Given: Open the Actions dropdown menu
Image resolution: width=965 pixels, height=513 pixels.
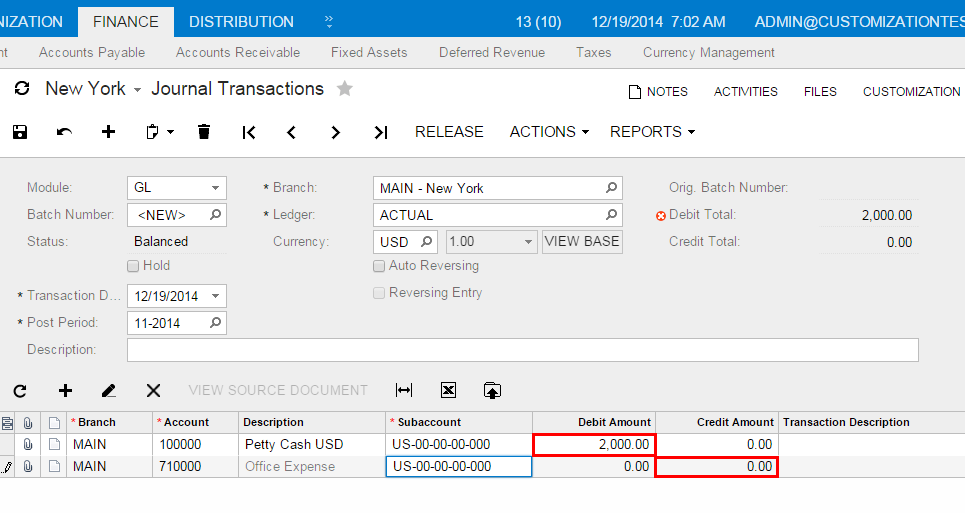Looking at the screenshot, I should click(548, 132).
